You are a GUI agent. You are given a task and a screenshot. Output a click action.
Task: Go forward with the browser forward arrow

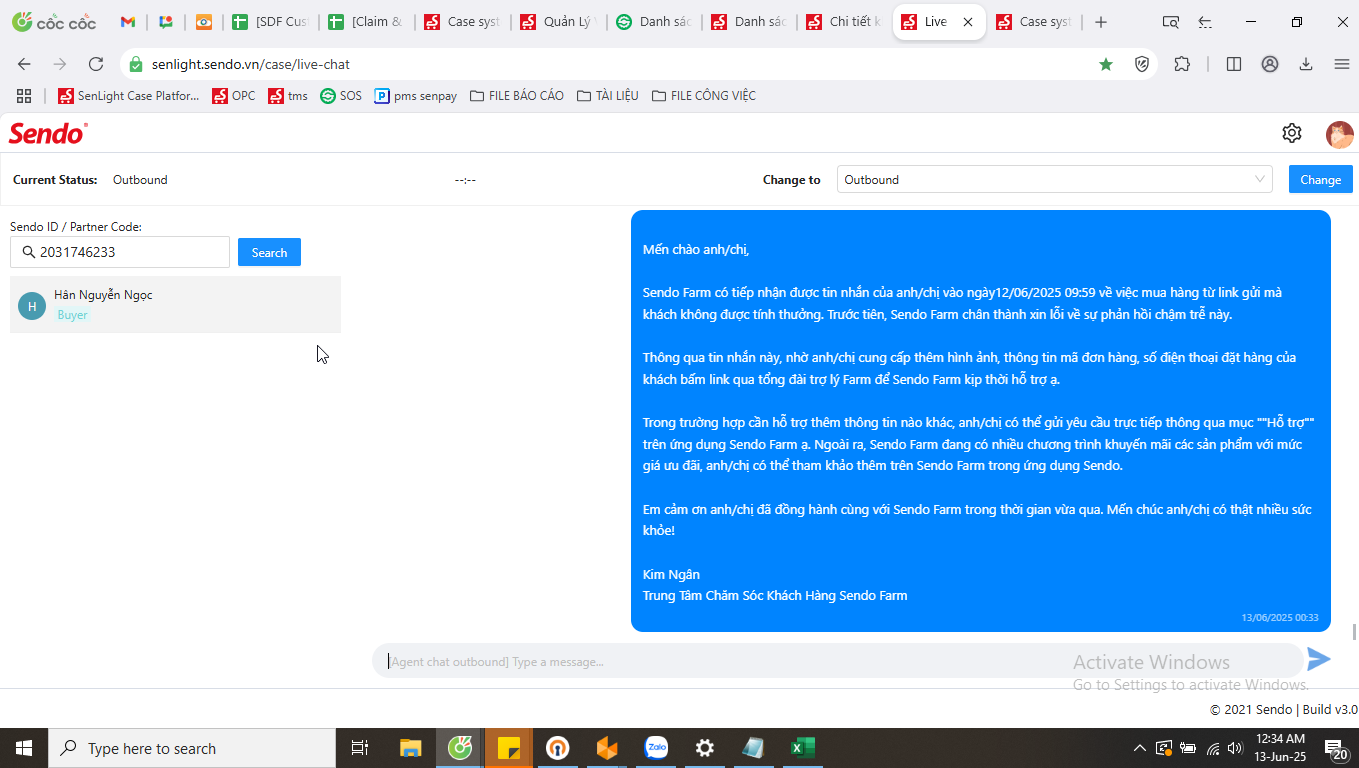pos(60,64)
